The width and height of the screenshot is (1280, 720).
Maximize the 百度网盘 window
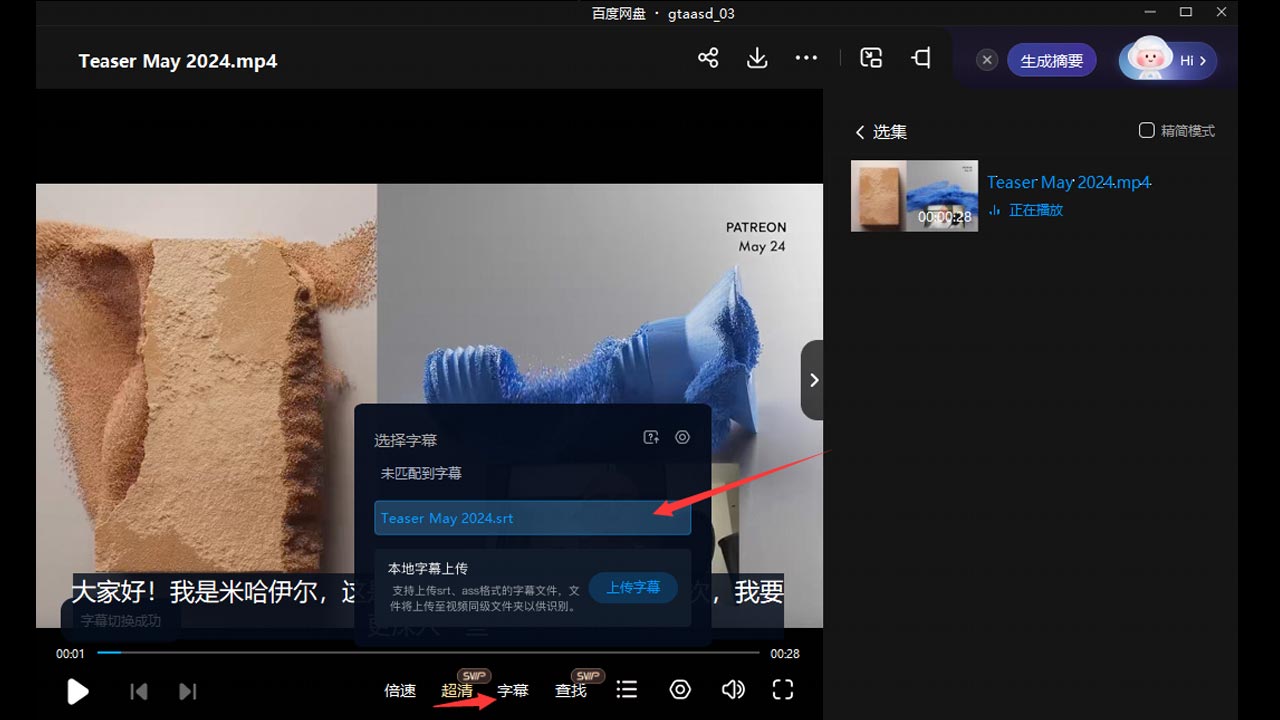point(1186,12)
